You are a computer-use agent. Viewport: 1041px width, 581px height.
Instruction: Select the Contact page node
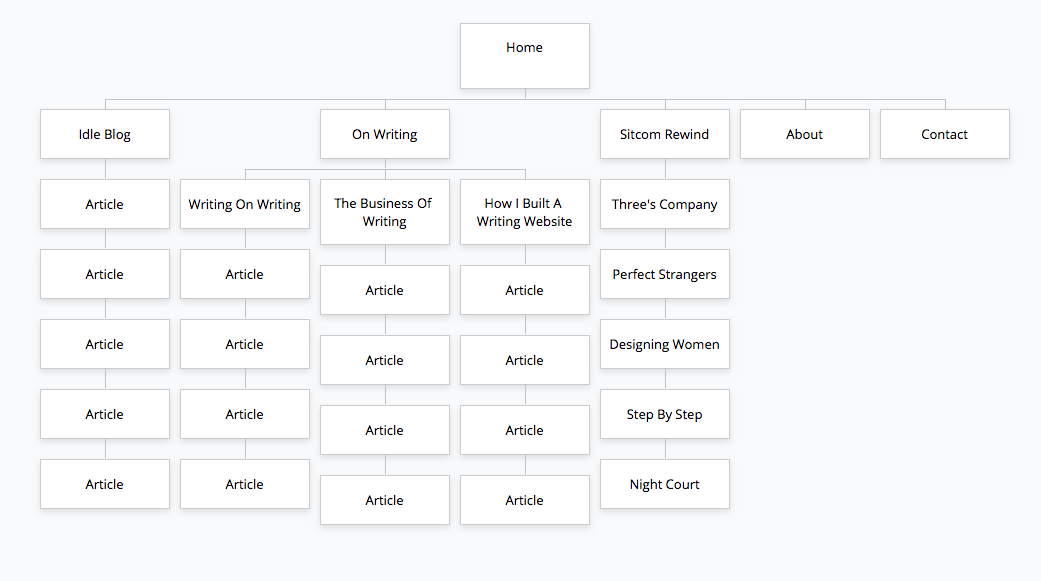click(x=945, y=134)
